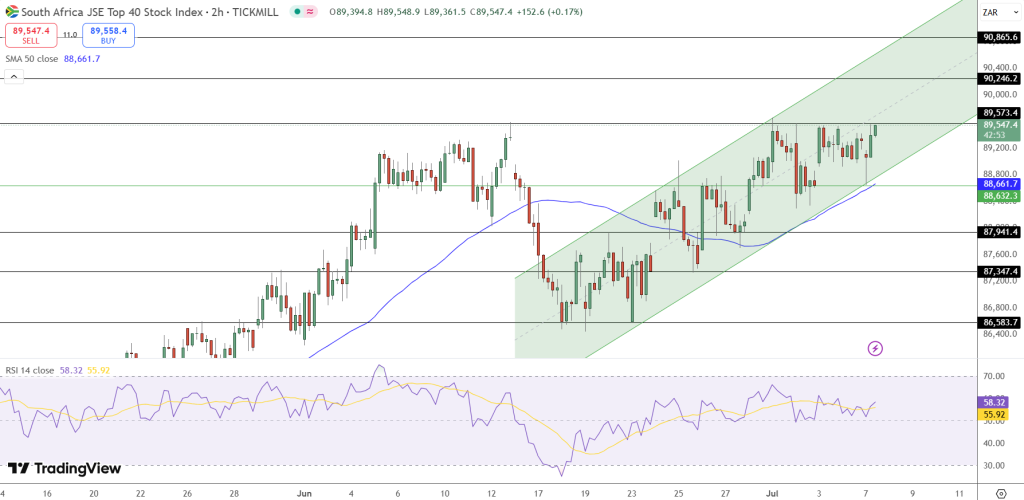
Task: Click the purple RSI axis label 58.32
Action: pyautogui.click(x=995, y=403)
